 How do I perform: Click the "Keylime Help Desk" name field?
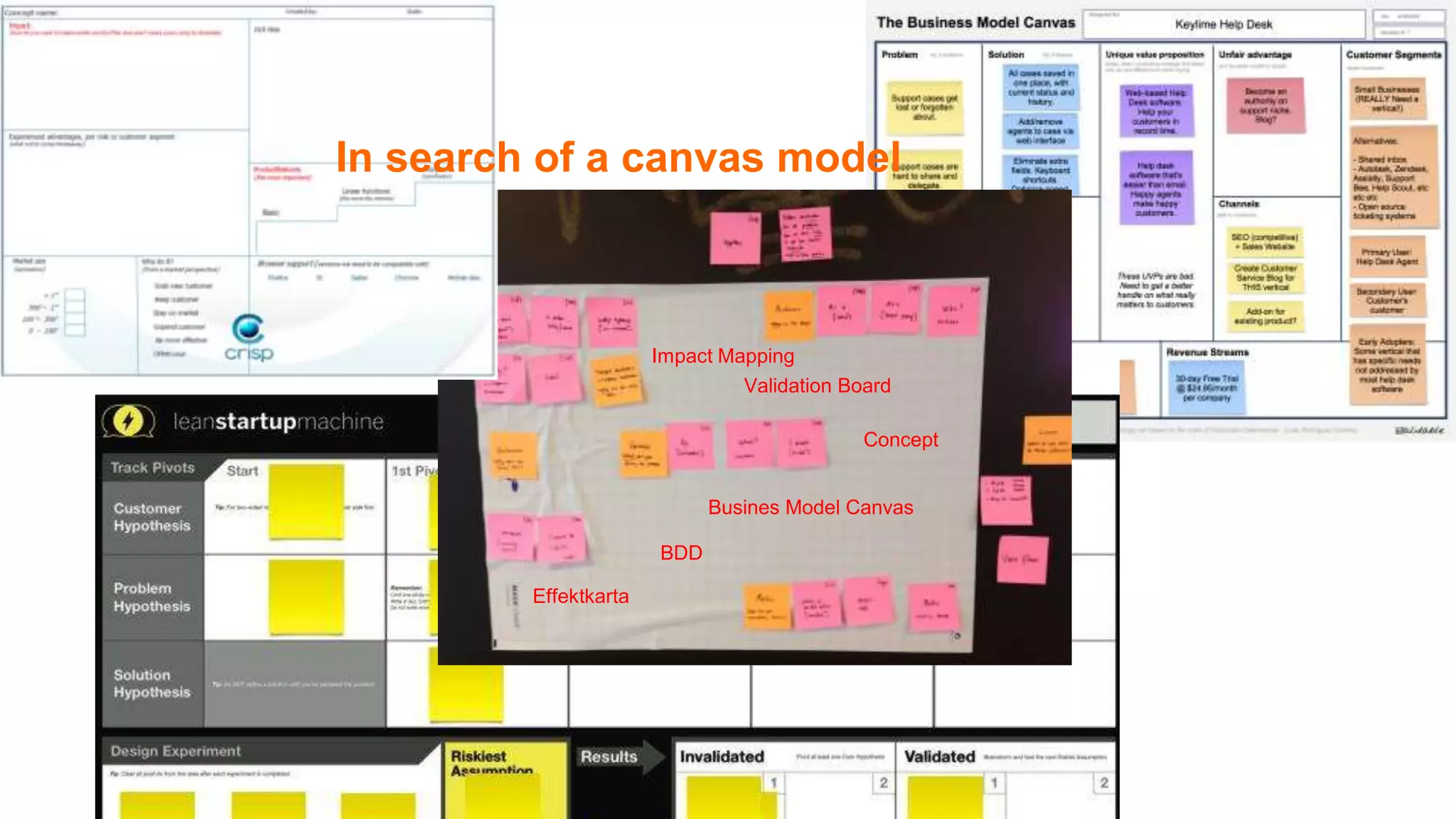click(x=1224, y=24)
